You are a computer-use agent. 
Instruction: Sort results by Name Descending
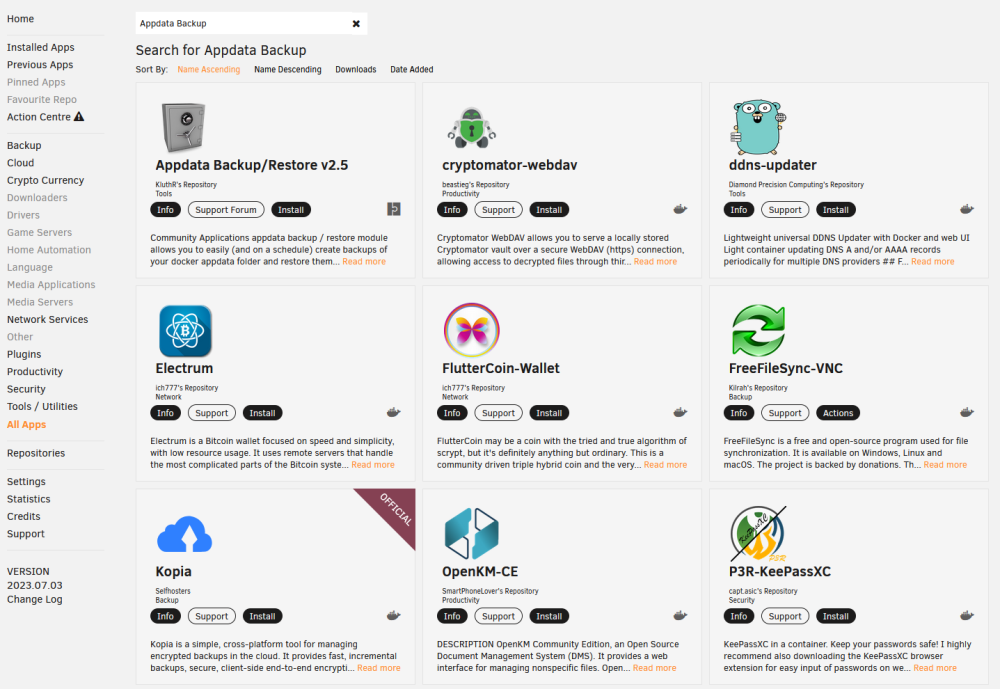click(x=288, y=70)
